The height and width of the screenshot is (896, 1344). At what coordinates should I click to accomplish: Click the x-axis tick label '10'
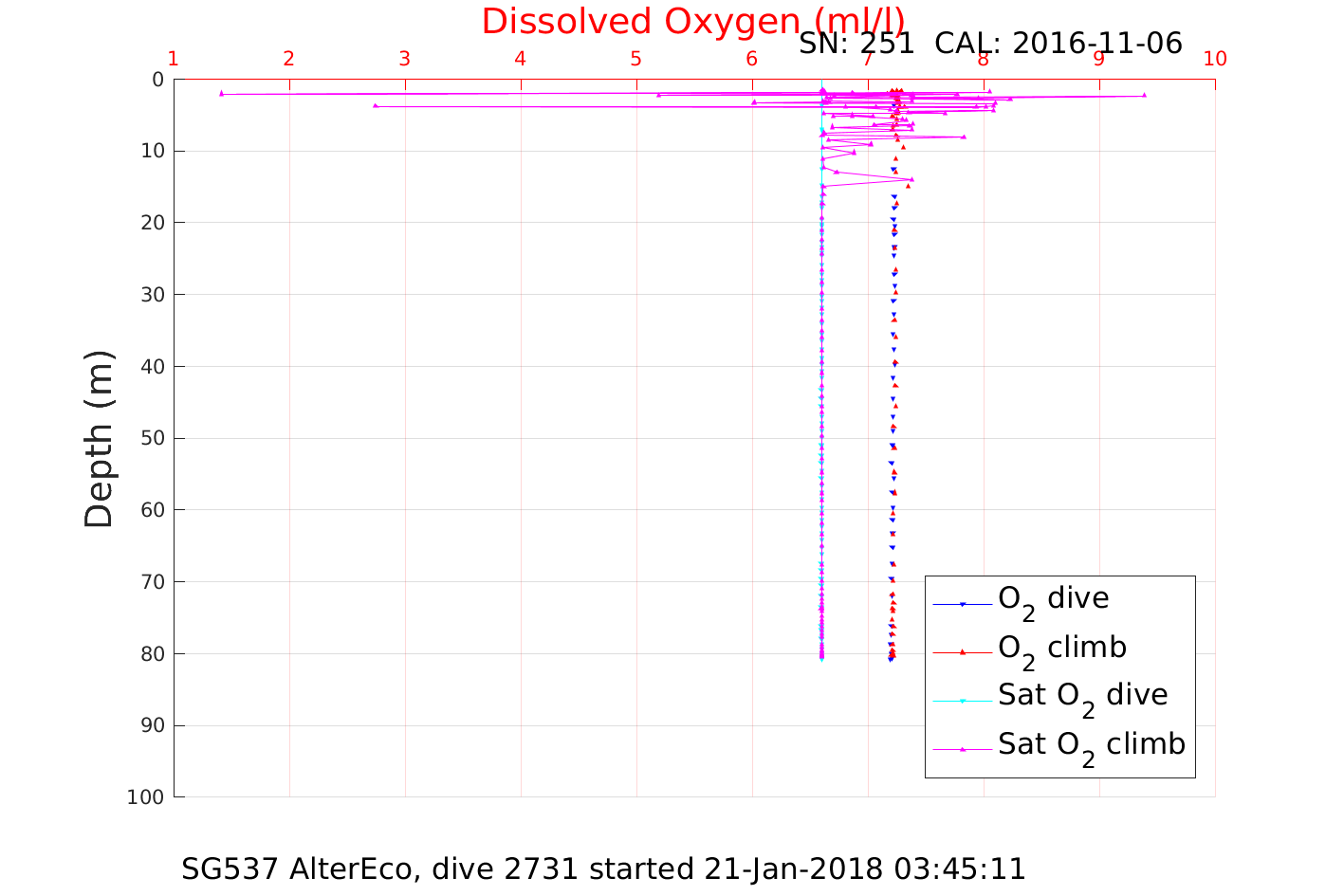pyautogui.click(x=1215, y=59)
